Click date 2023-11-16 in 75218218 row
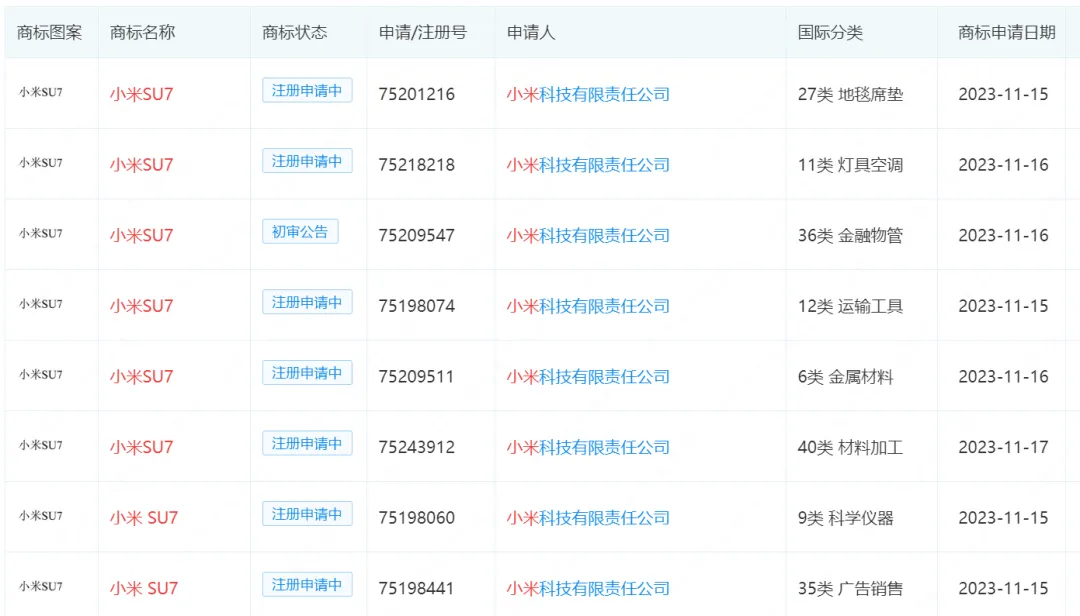This screenshot has width=1080, height=616. point(1004,165)
